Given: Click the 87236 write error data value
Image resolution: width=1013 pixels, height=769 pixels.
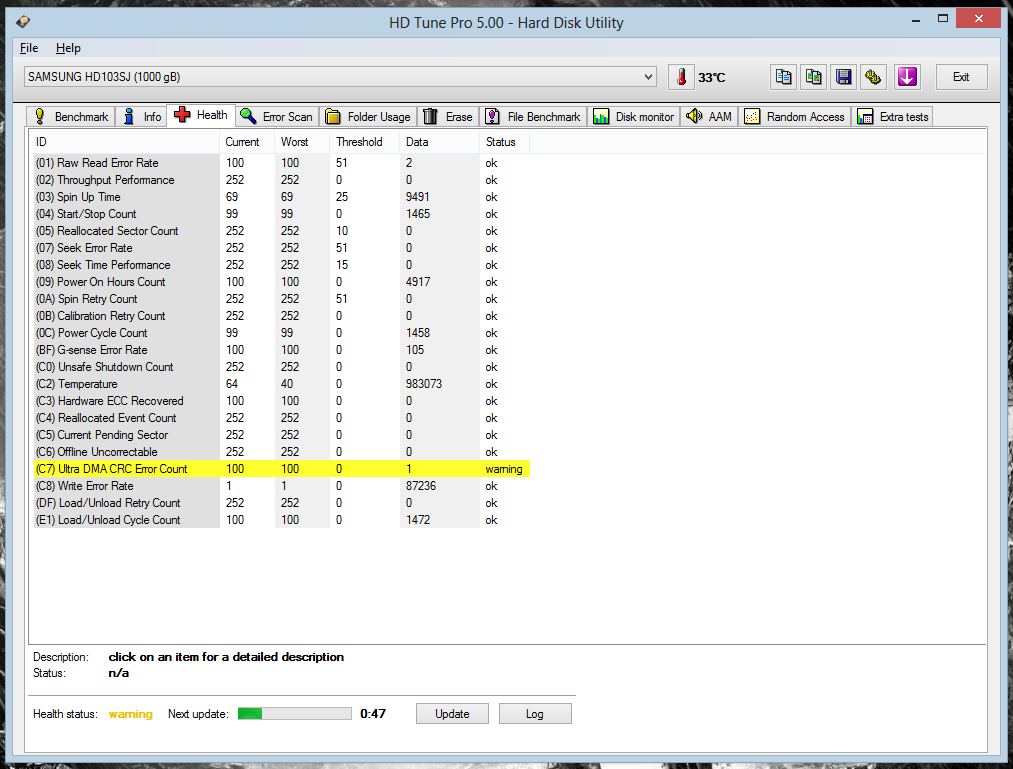Looking at the screenshot, I should pos(421,486).
